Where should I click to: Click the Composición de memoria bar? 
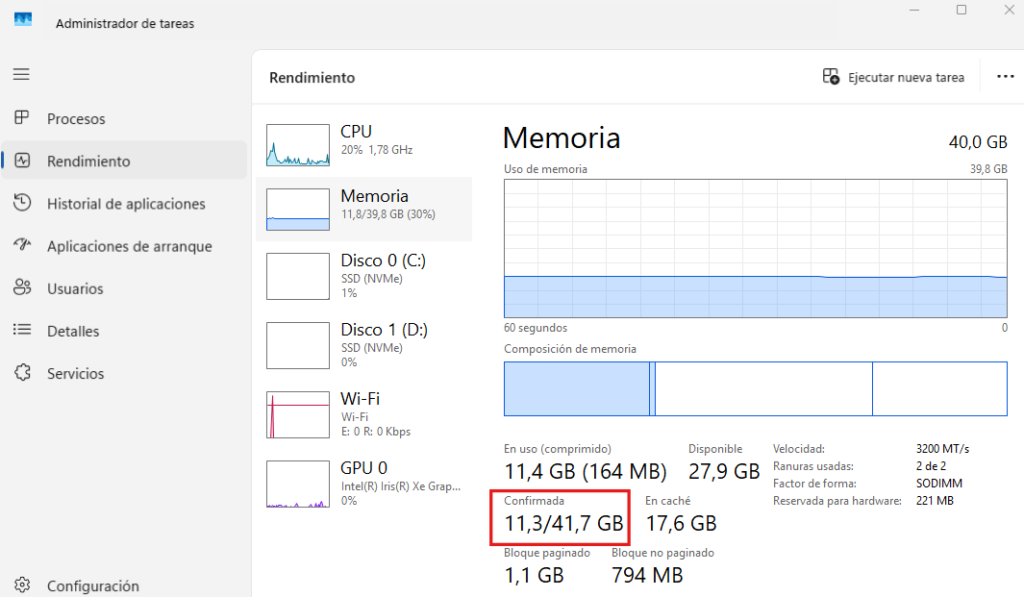point(755,389)
